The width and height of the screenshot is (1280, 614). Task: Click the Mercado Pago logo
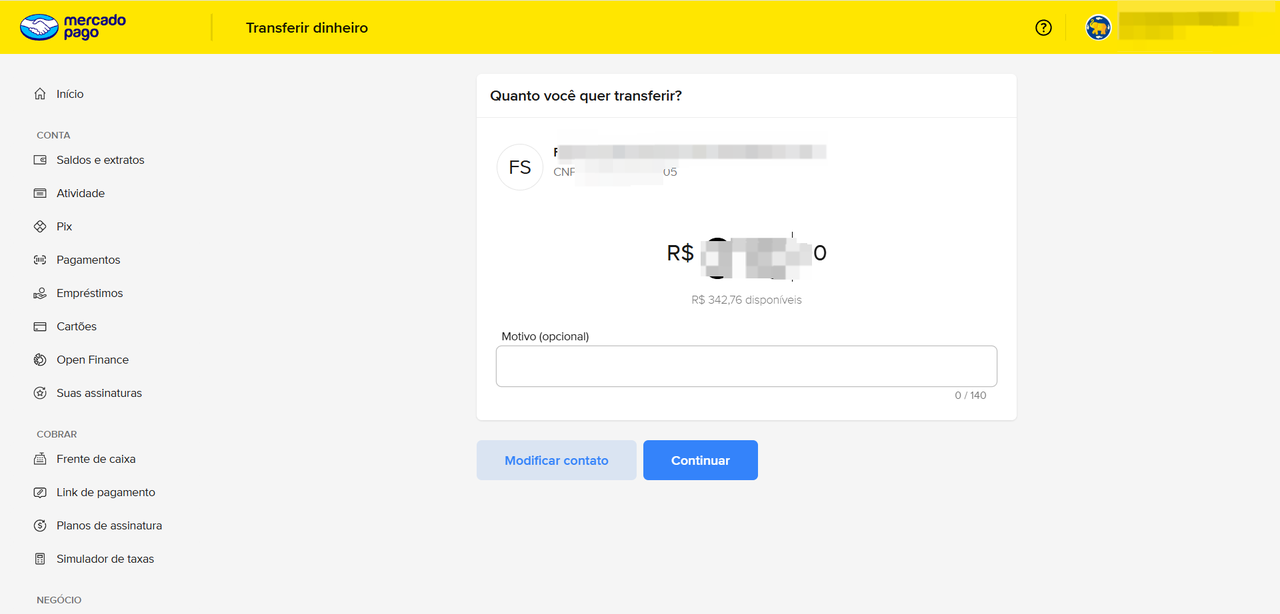(x=74, y=27)
